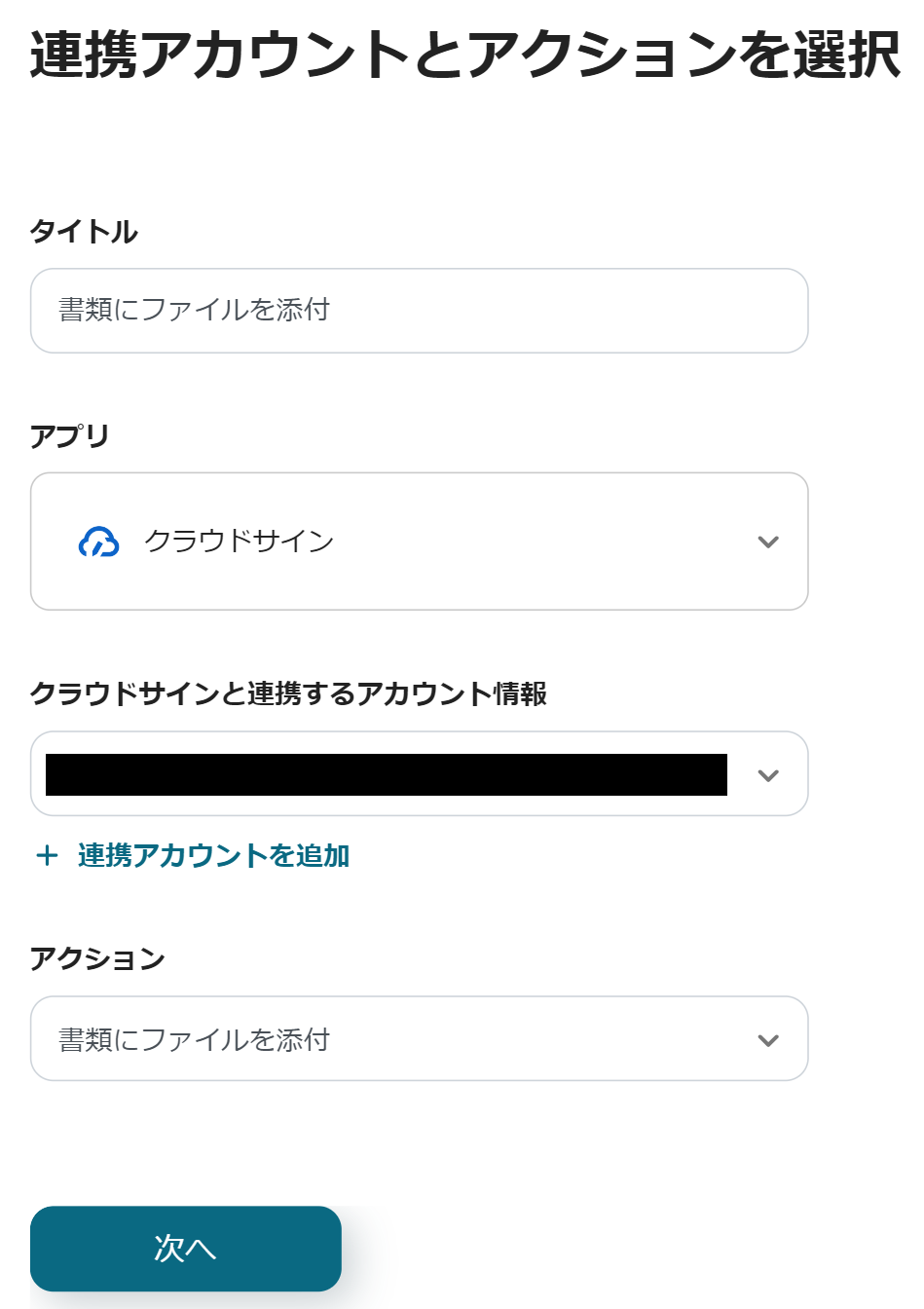
Task: Click the アクション section label
Action: coord(97,958)
